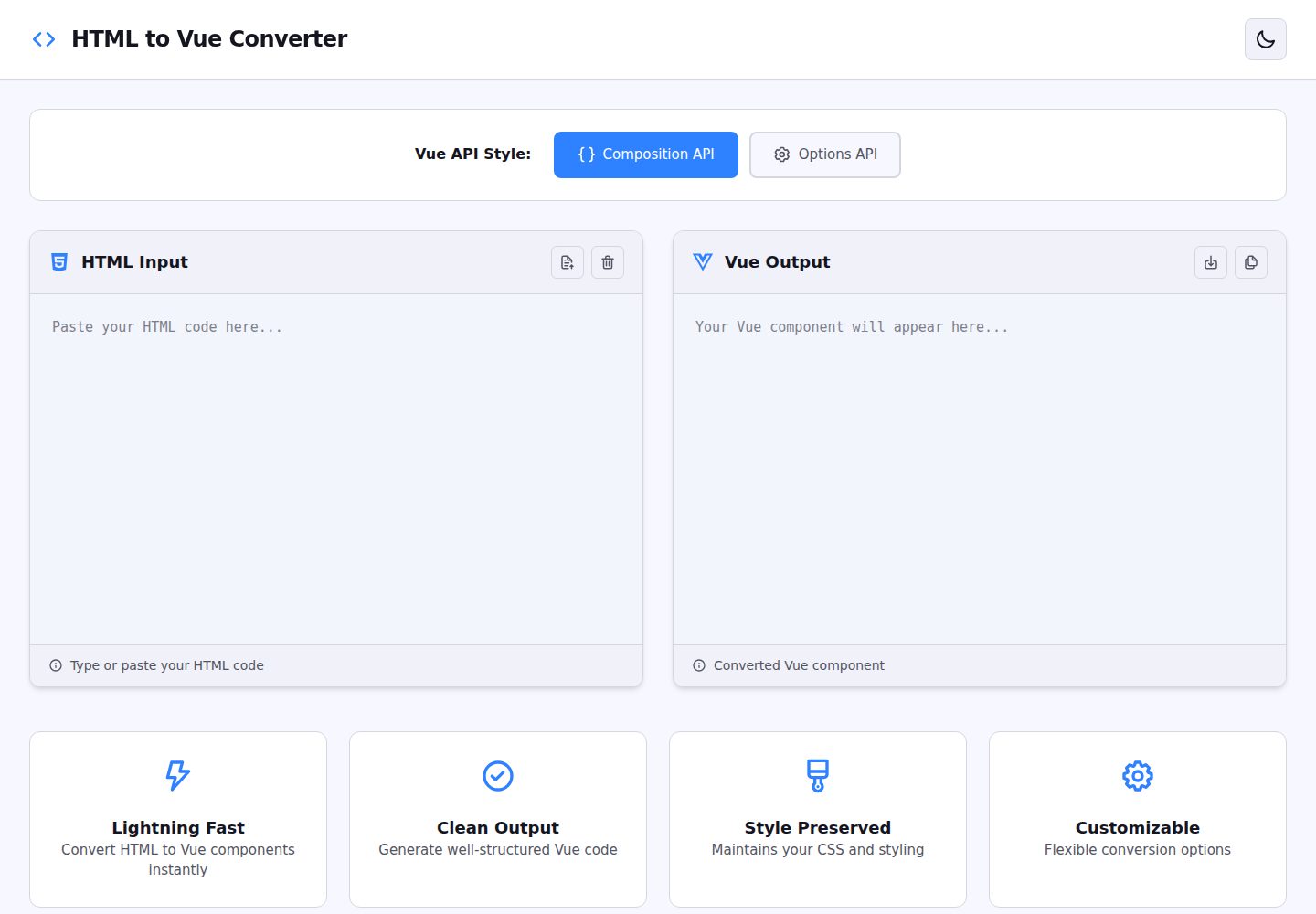Click the Converted Vue component status text

point(799,665)
